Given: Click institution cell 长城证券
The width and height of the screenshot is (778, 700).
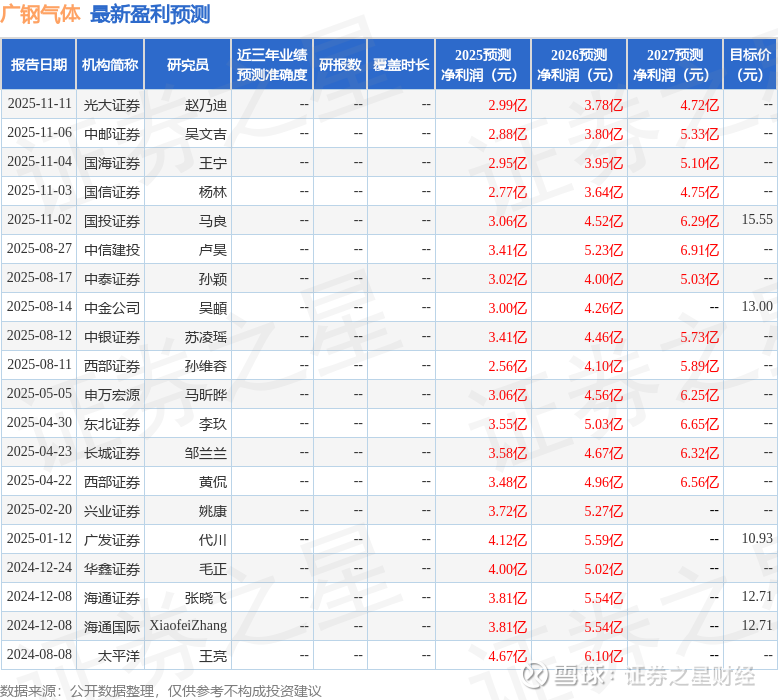Looking at the screenshot, I should click(112, 453).
